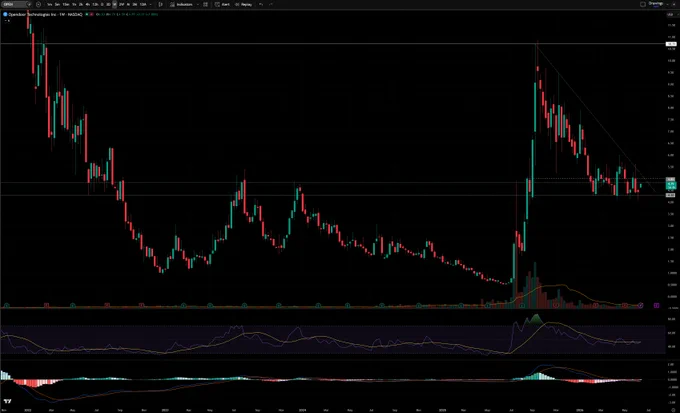Expand the favorite indicators dropdown arrow
680x413 pixels.
coord(198,4)
